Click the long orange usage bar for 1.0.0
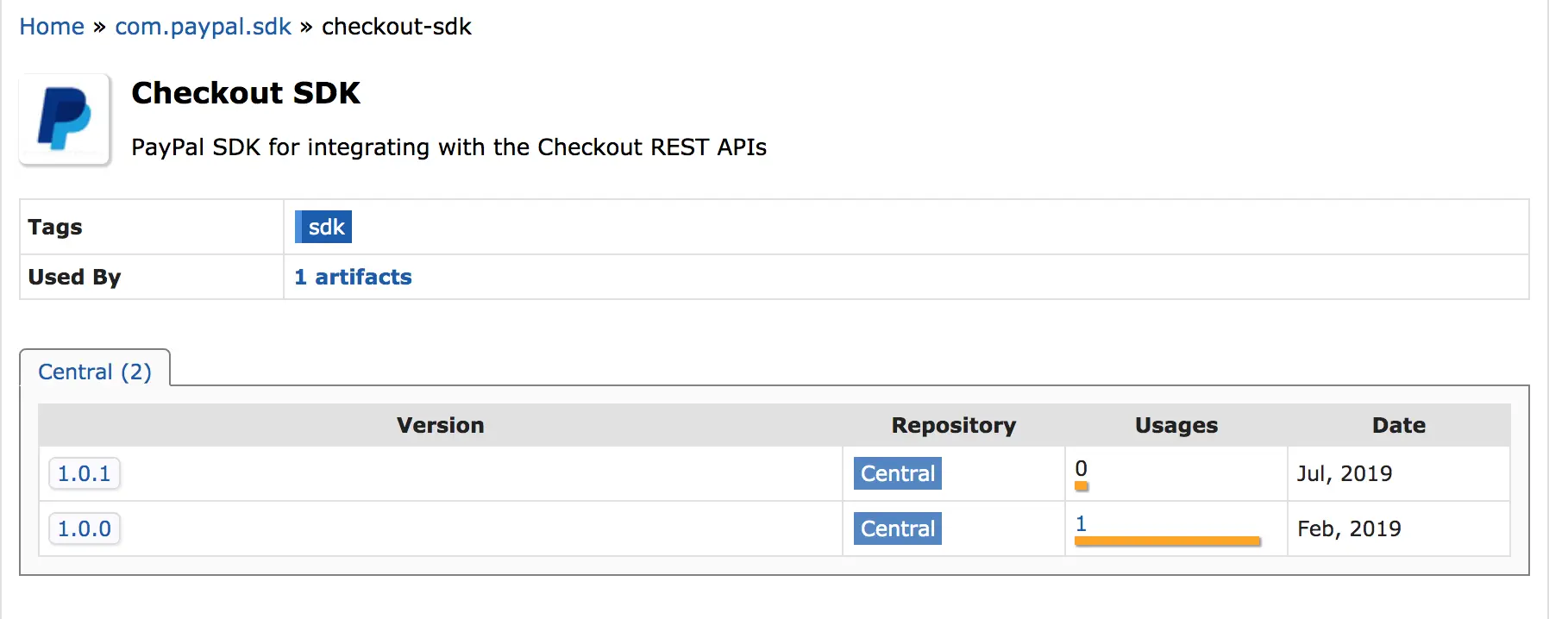1568x619 pixels. [x=1167, y=541]
